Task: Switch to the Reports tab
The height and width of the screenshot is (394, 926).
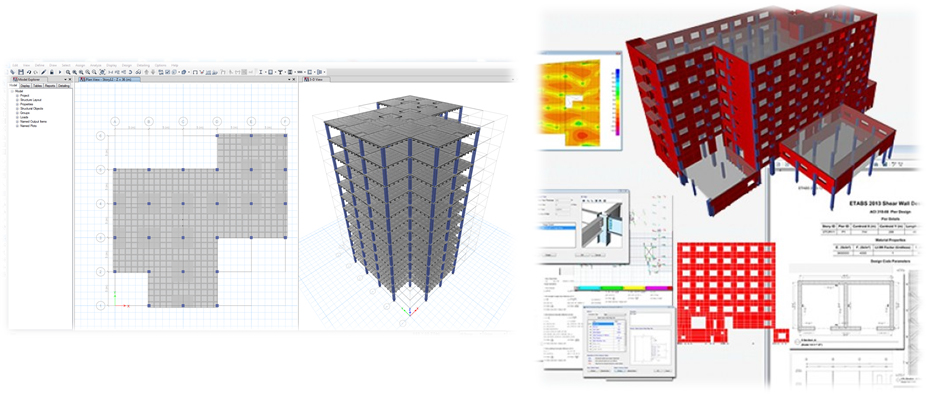Action: tap(50, 86)
